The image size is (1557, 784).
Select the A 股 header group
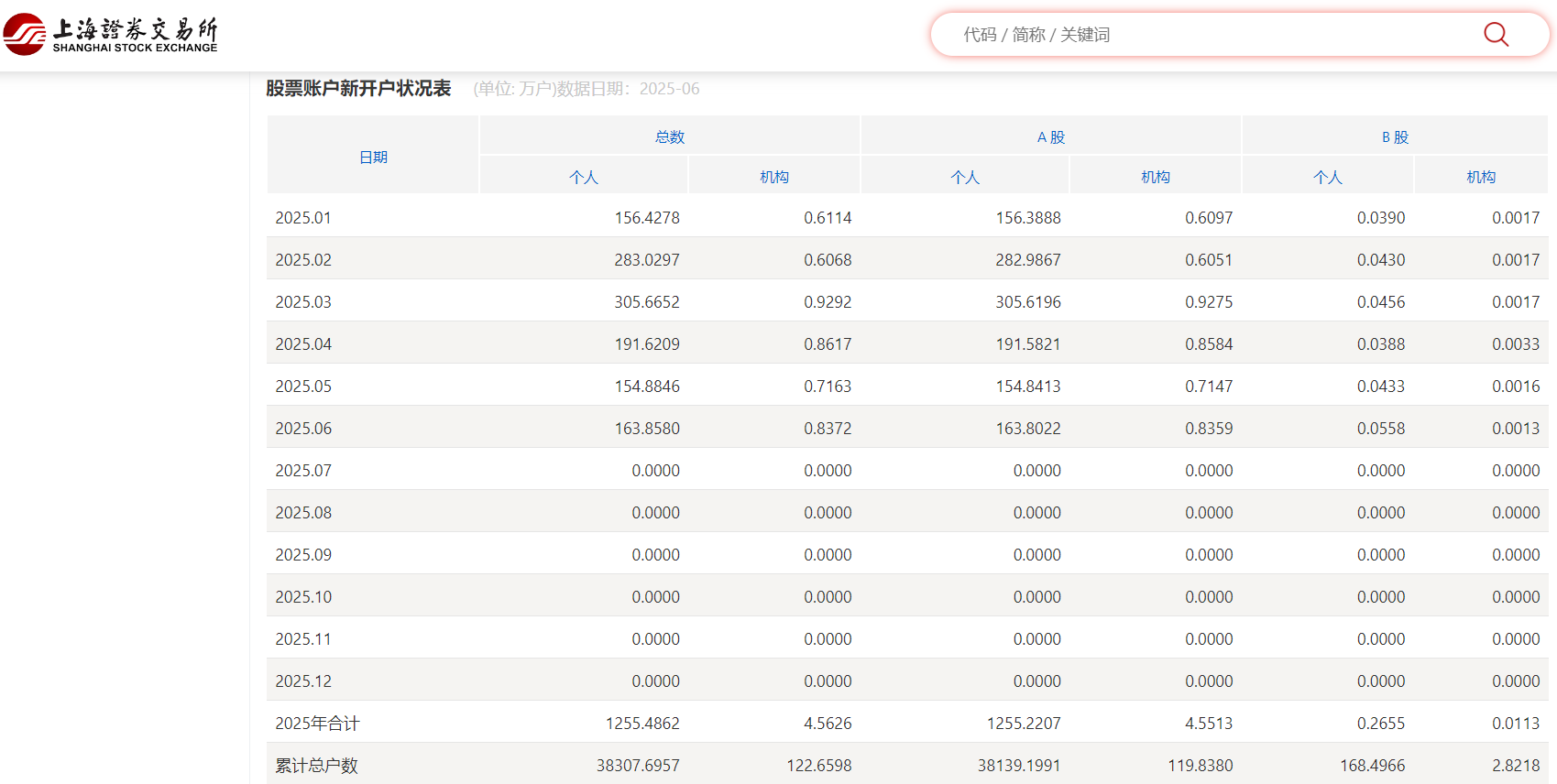click(1051, 137)
